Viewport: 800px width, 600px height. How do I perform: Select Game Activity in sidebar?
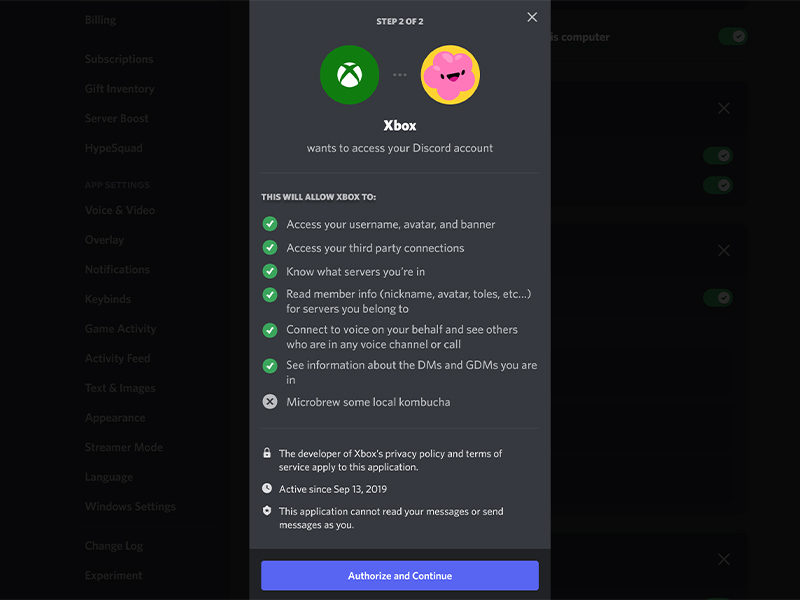click(x=120, y=329)
